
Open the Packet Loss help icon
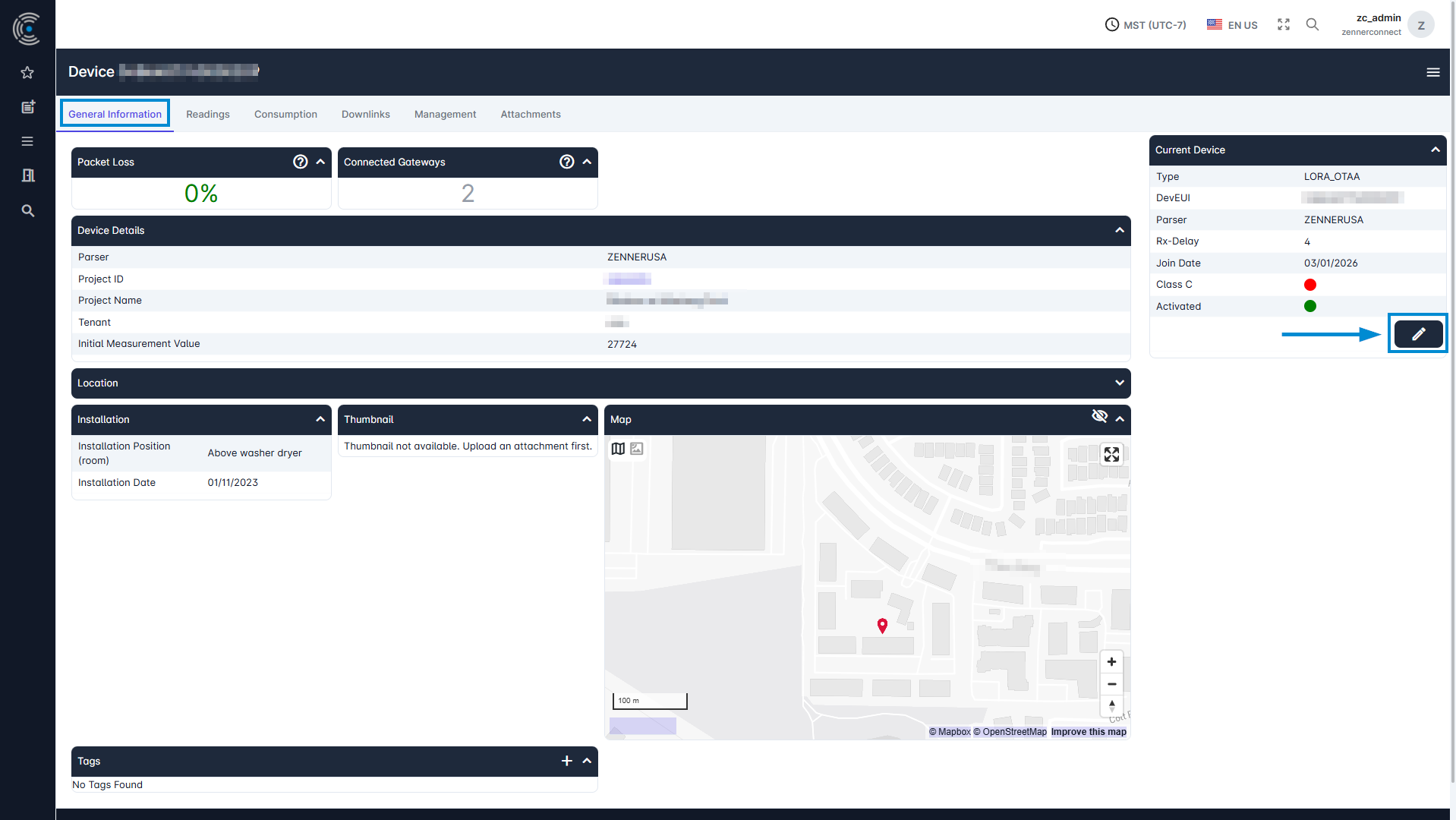(301, 162)
